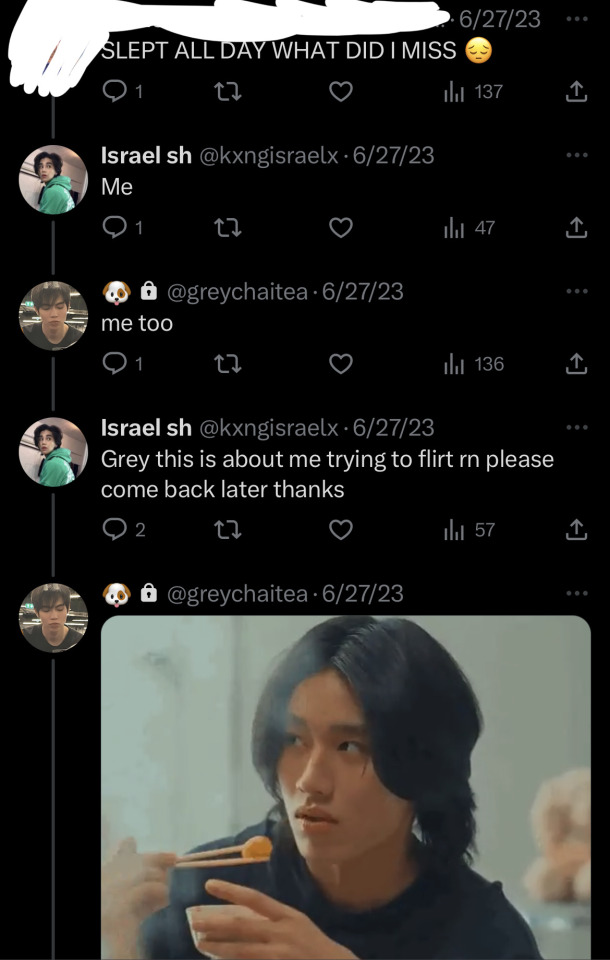Screen dimensions: 610x960
Task: Share the 'me too' tweet
Action: (575, 364)
